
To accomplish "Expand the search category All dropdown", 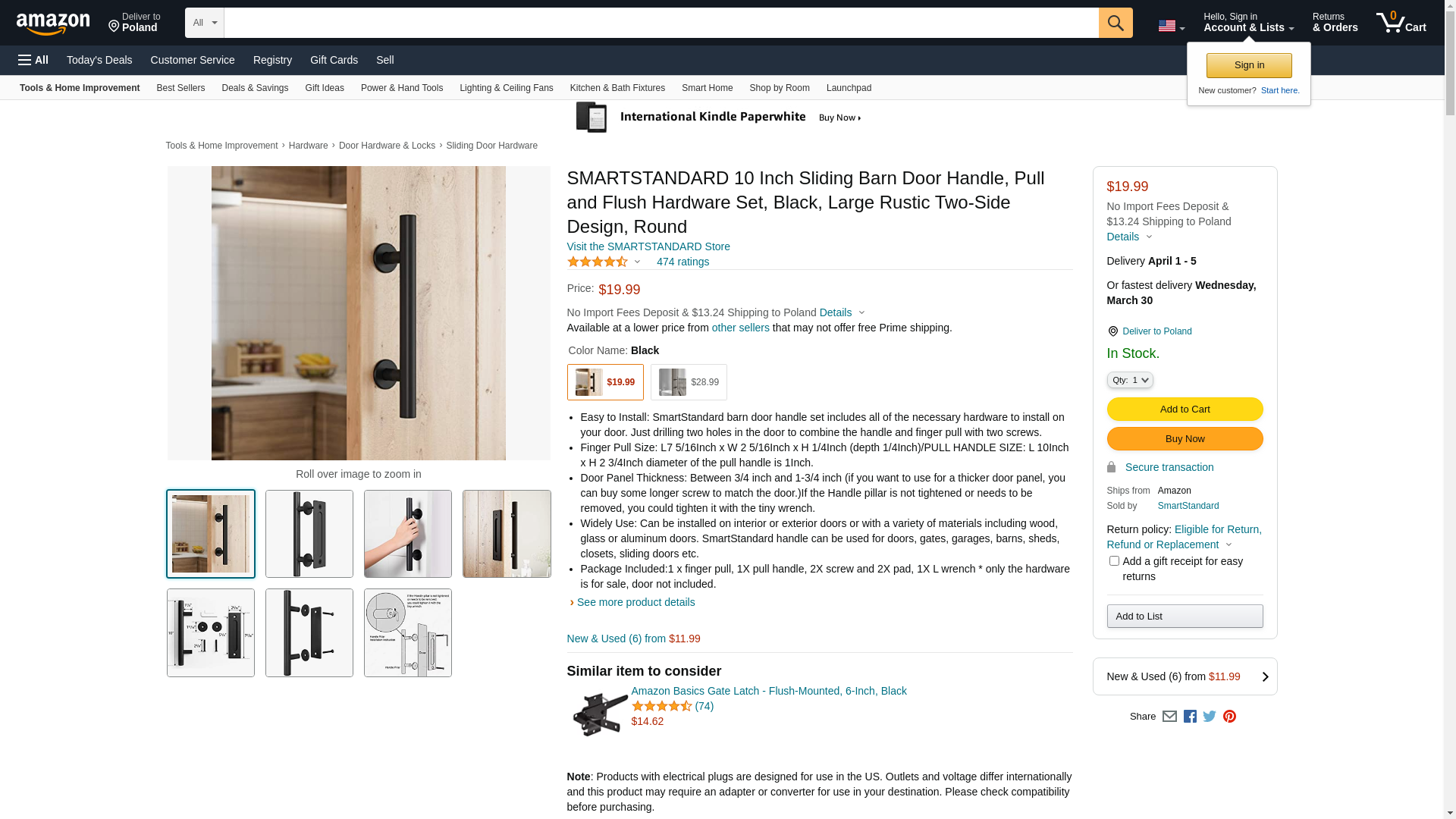I will 204,23.
